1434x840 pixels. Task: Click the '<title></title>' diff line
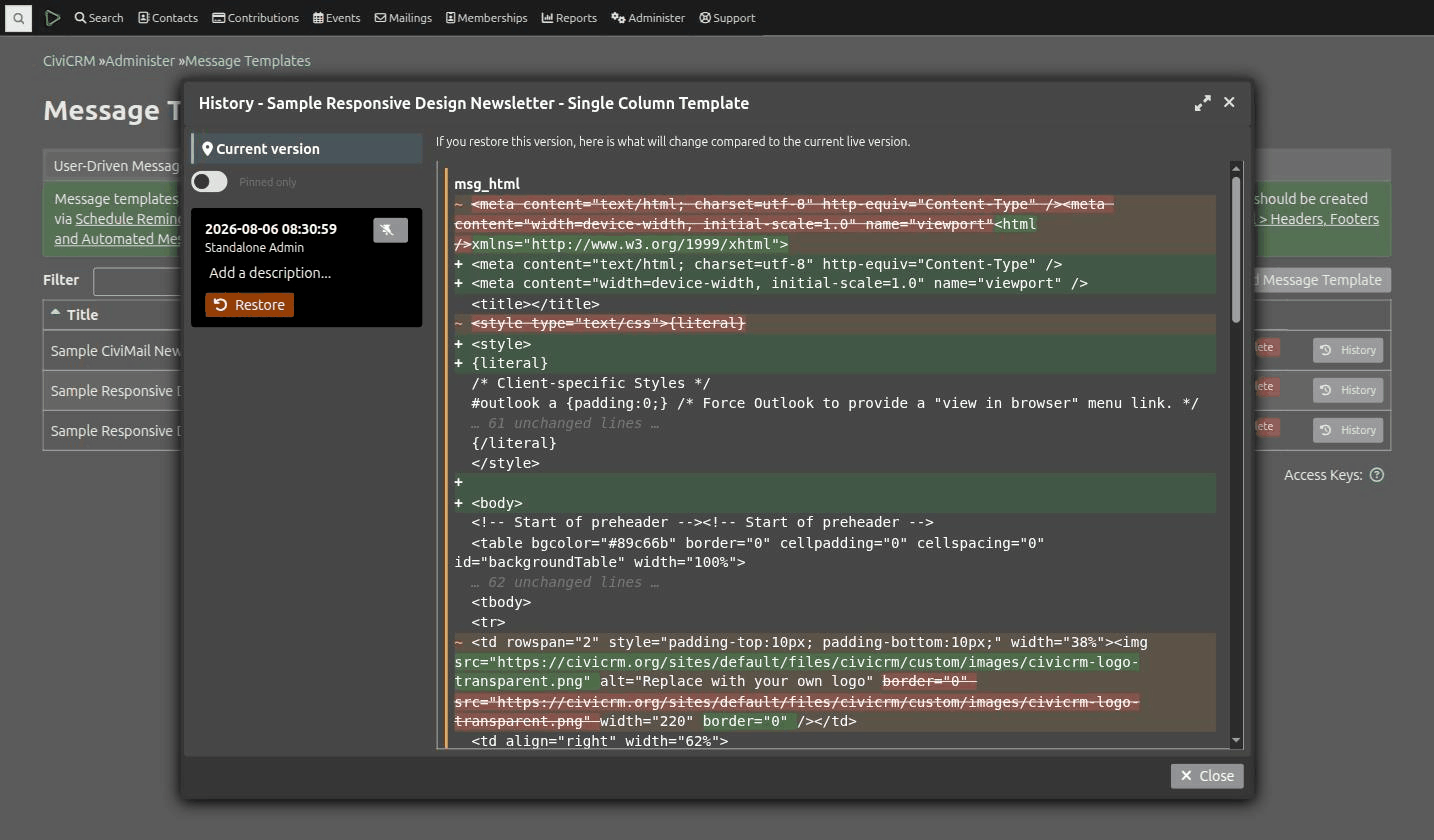[535, 304]
